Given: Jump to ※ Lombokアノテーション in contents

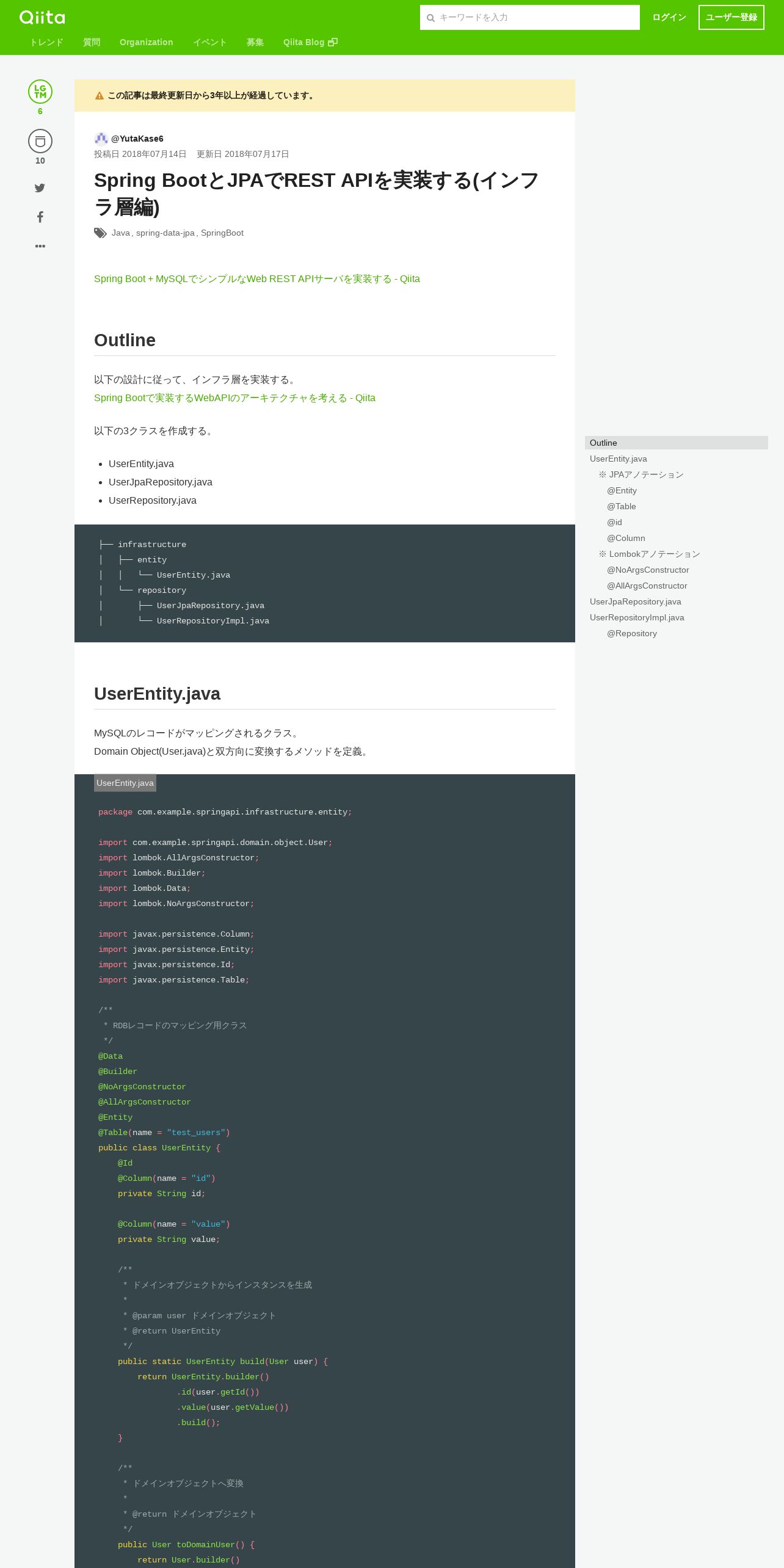Looking at the screenshot, I should pyautogui.click(x=649, y=554).
